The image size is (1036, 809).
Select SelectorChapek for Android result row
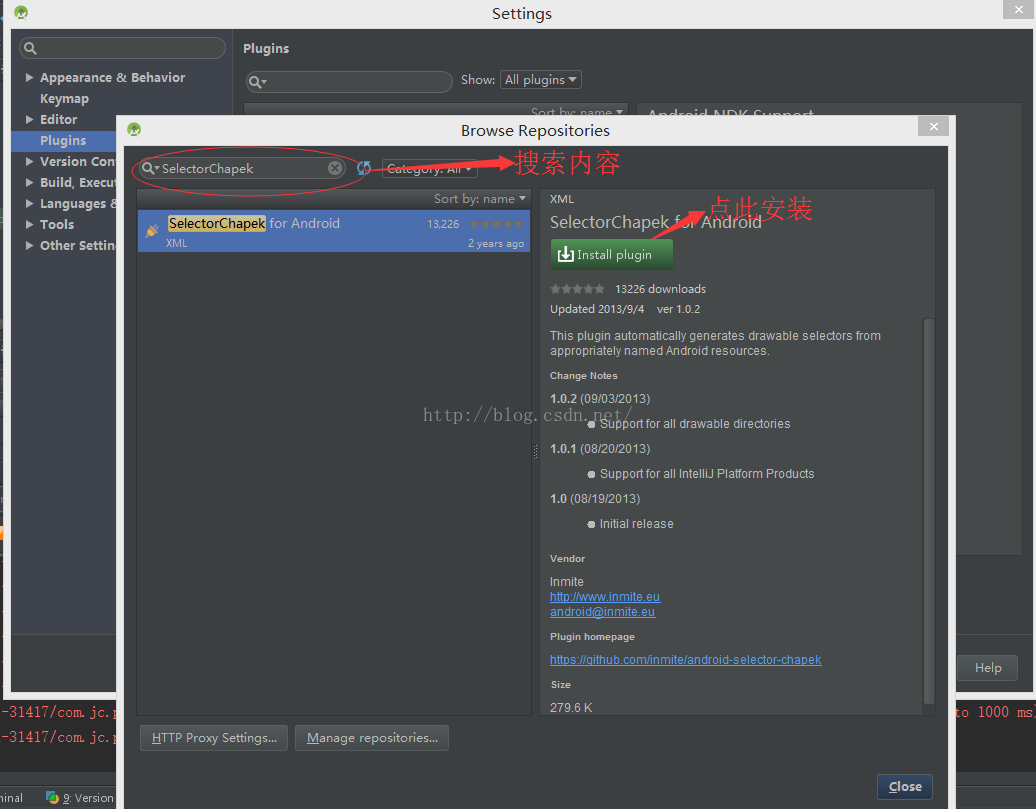[x=334, y=231]
